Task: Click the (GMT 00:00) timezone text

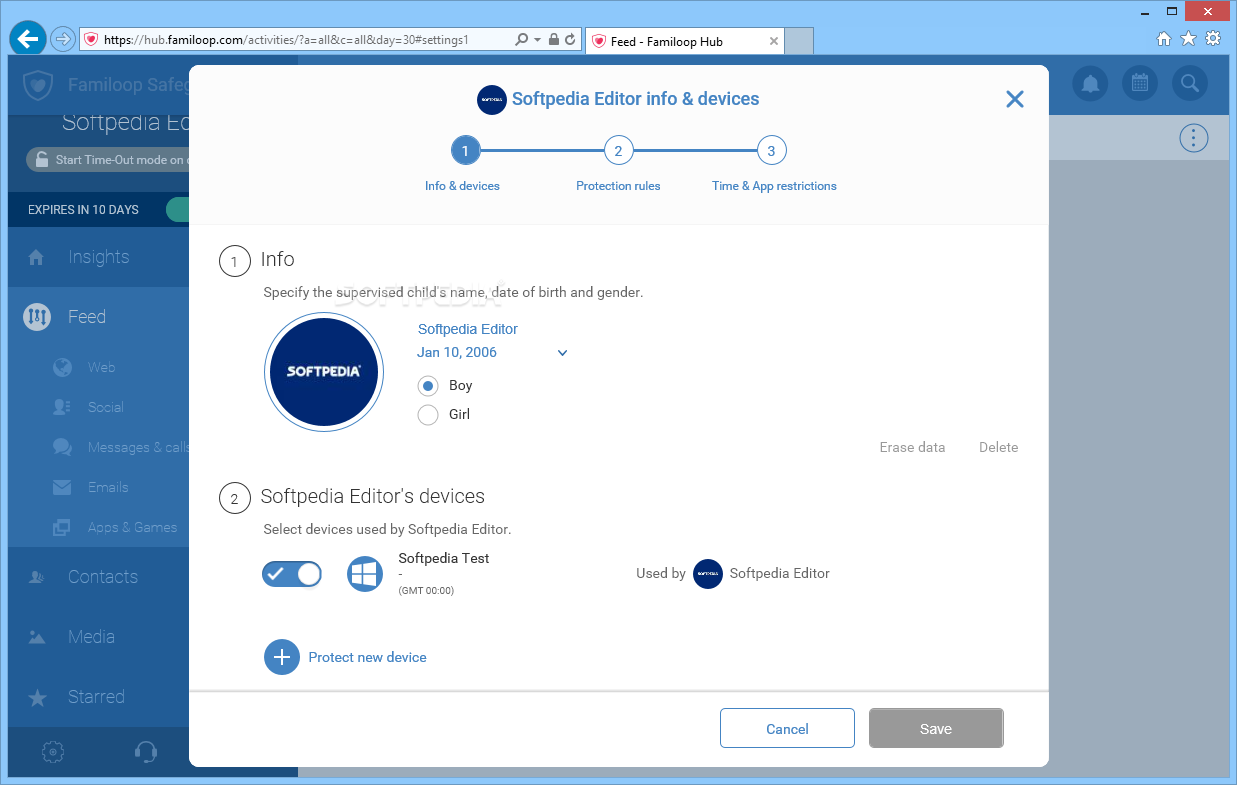Action: coord(426,591)
